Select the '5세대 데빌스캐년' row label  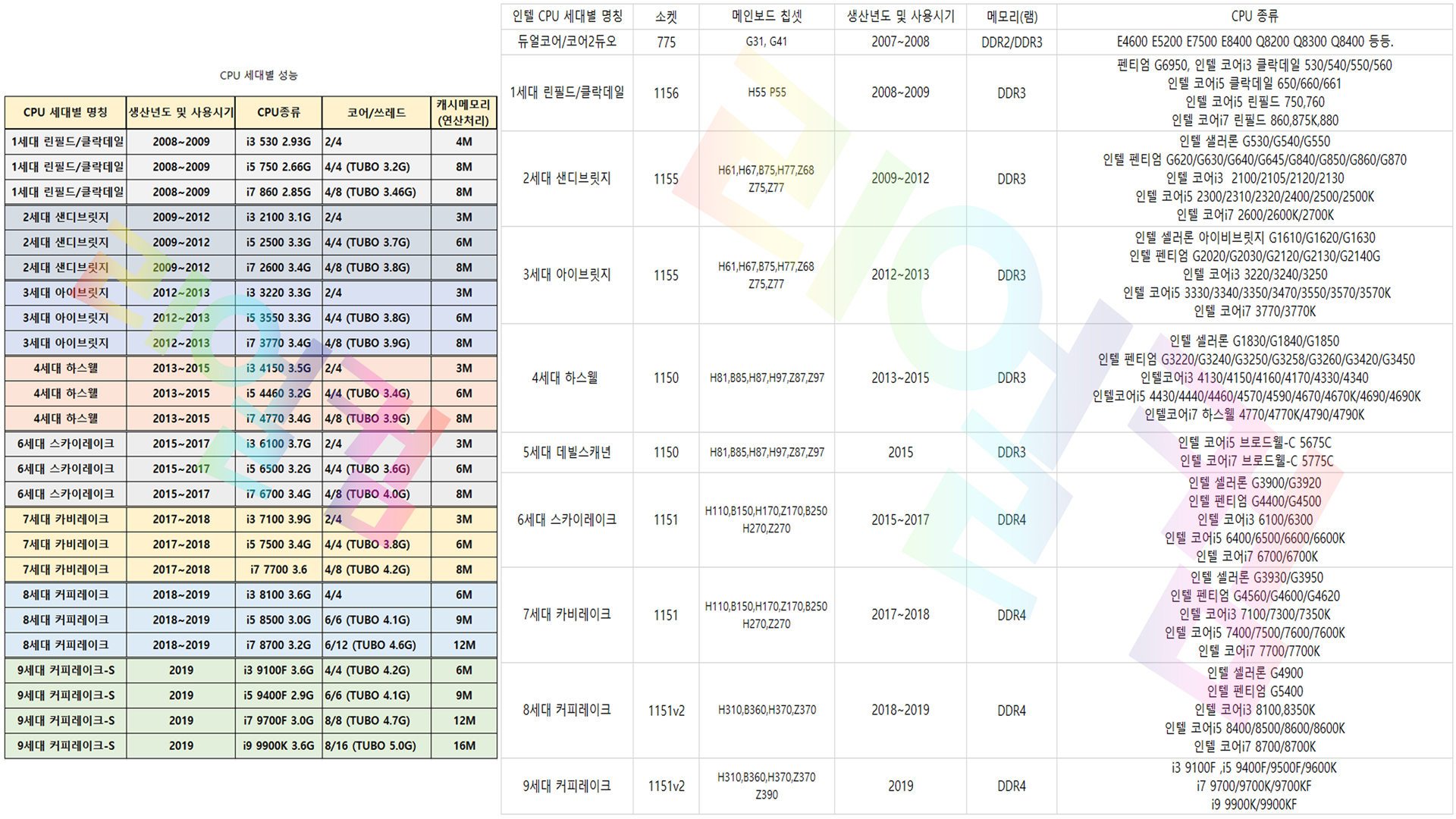pyautogui.click(x=567, y=453)
